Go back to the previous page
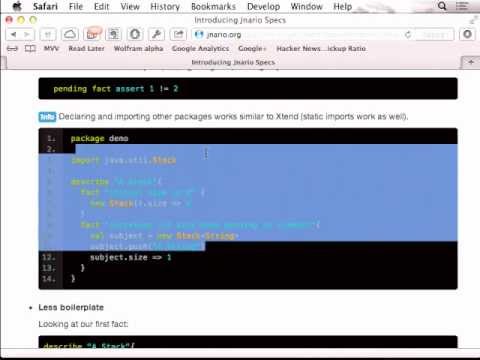 coord(14,34)
